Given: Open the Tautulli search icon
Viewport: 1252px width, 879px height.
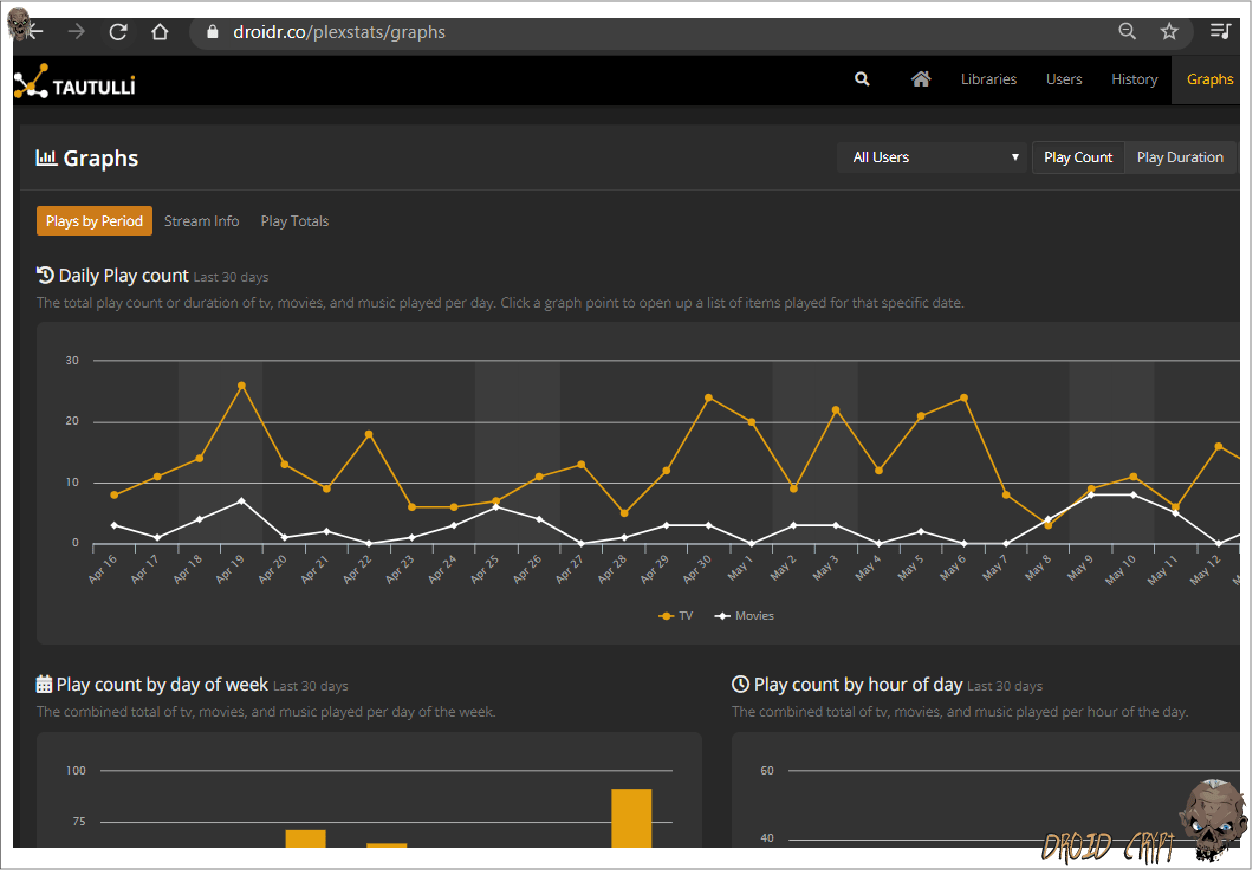Looking at the screenshot, I should click(x=862, y=79).
